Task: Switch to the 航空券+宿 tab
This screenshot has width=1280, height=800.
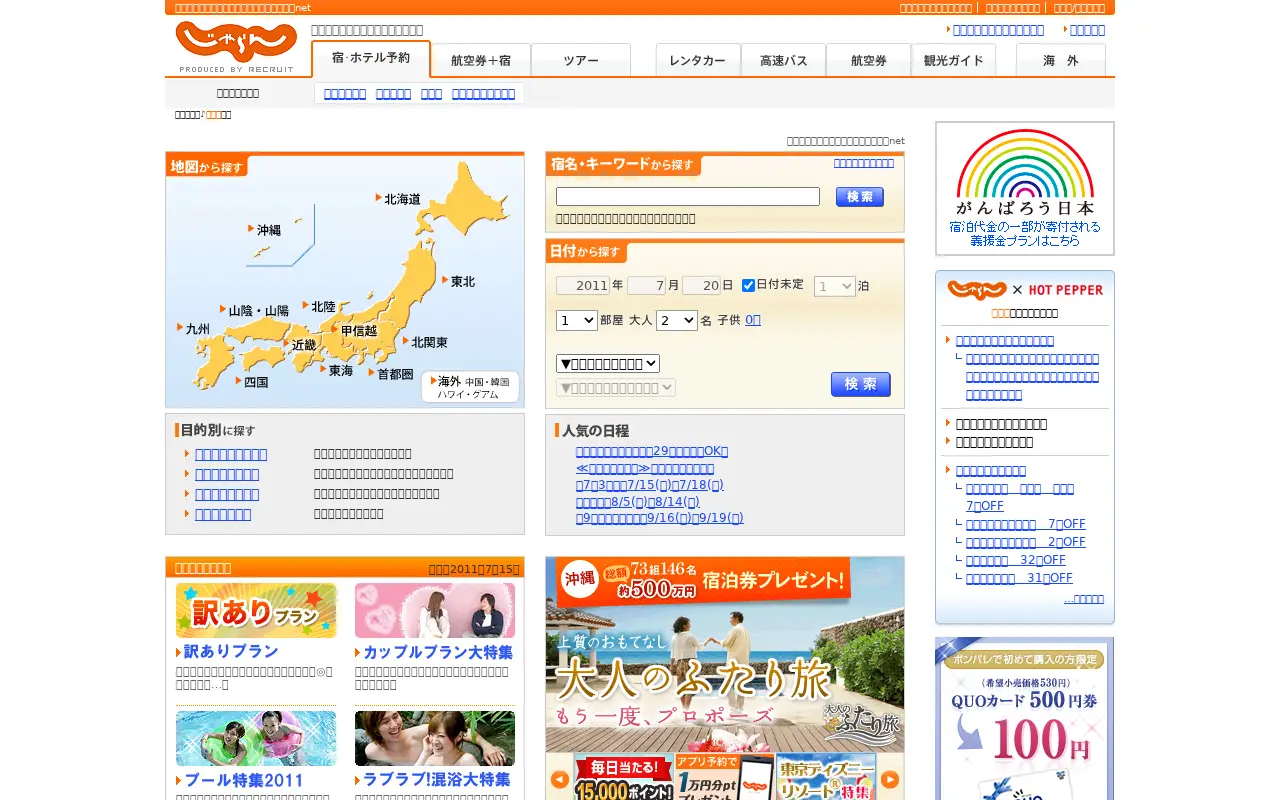Action: pos(481,60)
